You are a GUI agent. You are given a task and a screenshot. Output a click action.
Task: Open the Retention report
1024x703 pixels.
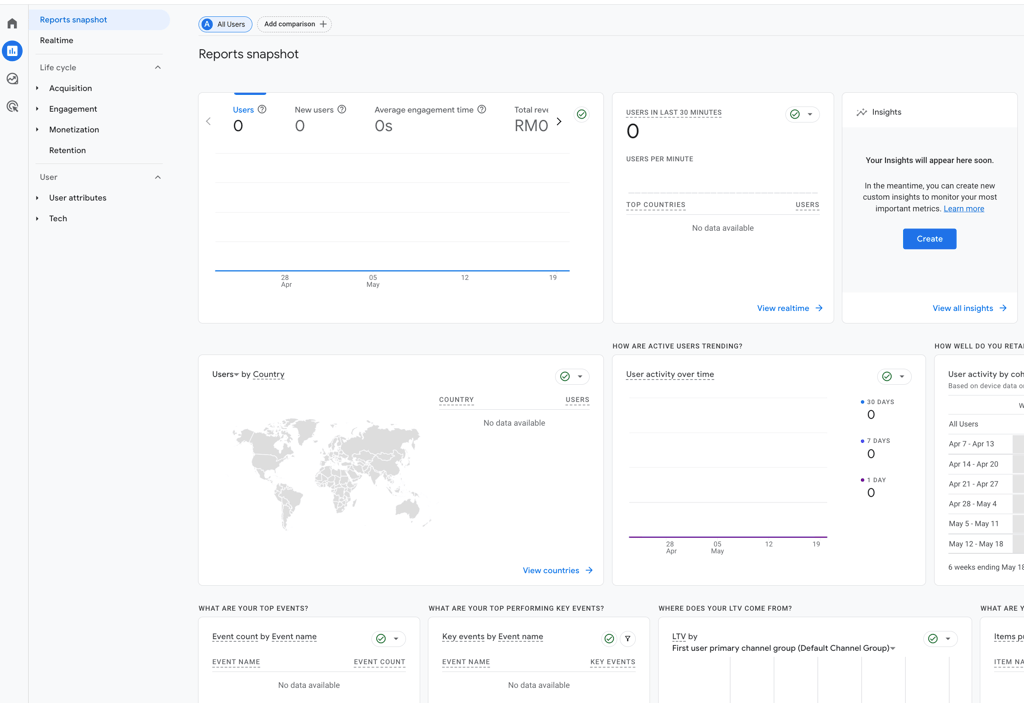[67, 151]
